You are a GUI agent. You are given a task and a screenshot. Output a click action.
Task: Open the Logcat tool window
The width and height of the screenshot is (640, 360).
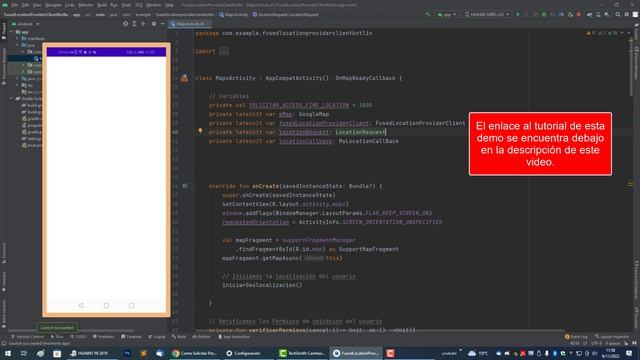[x=157, y=337]
